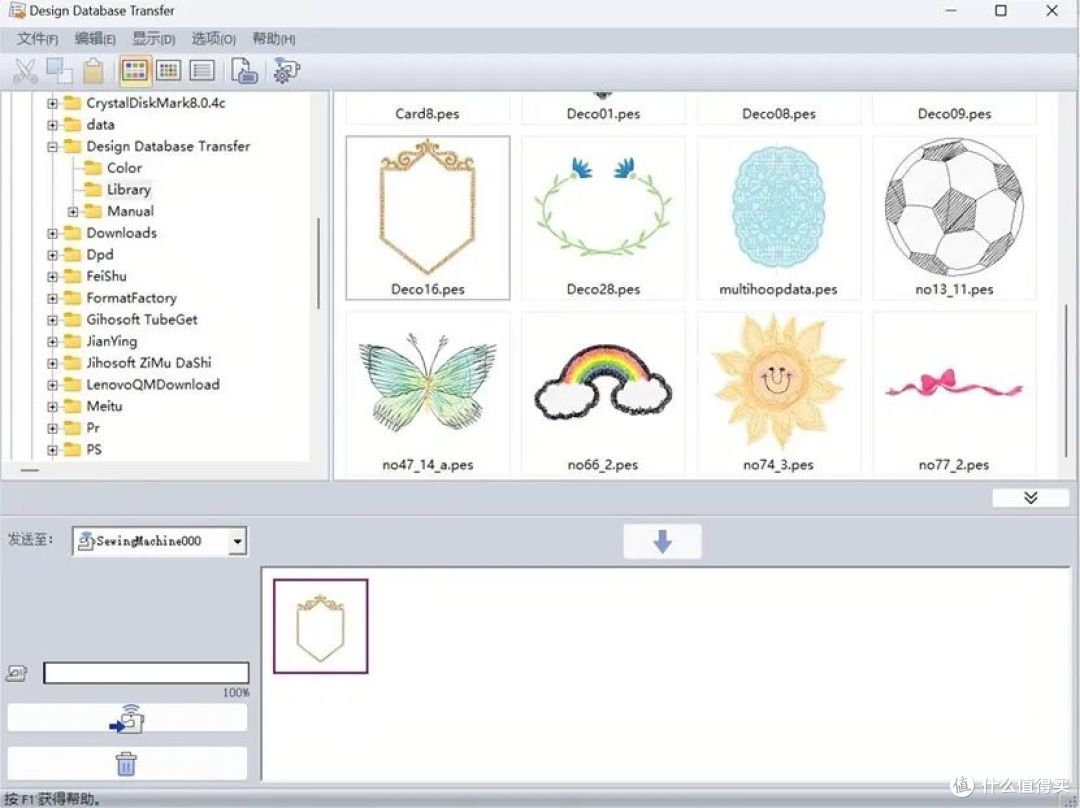Switch to details list view
Image resolution: width=1080 pixels, height=808 pixels.
202,70
